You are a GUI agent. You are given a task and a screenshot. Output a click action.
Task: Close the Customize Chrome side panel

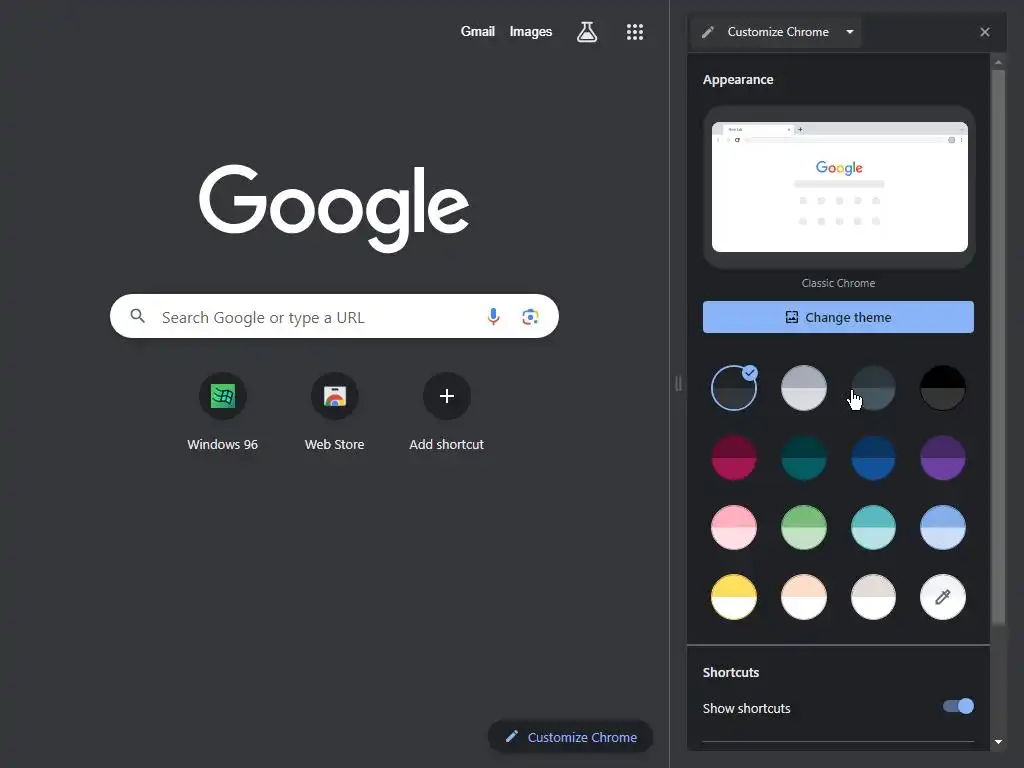(985, 32)
